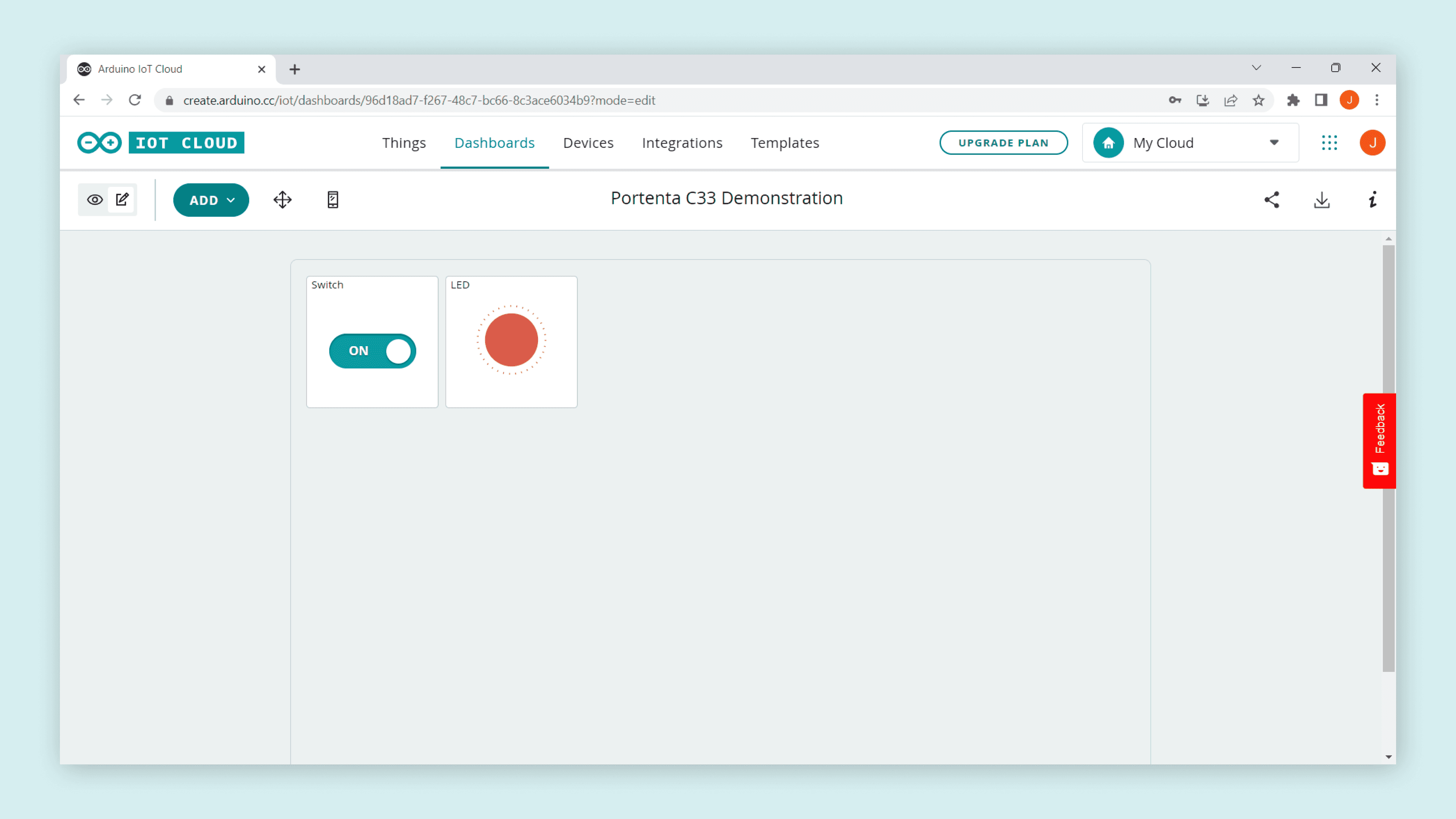The height and width of the screenshot is (819, 1456).
Task: Open the Arduino apps grid menu
Action: click(1329, 143)
